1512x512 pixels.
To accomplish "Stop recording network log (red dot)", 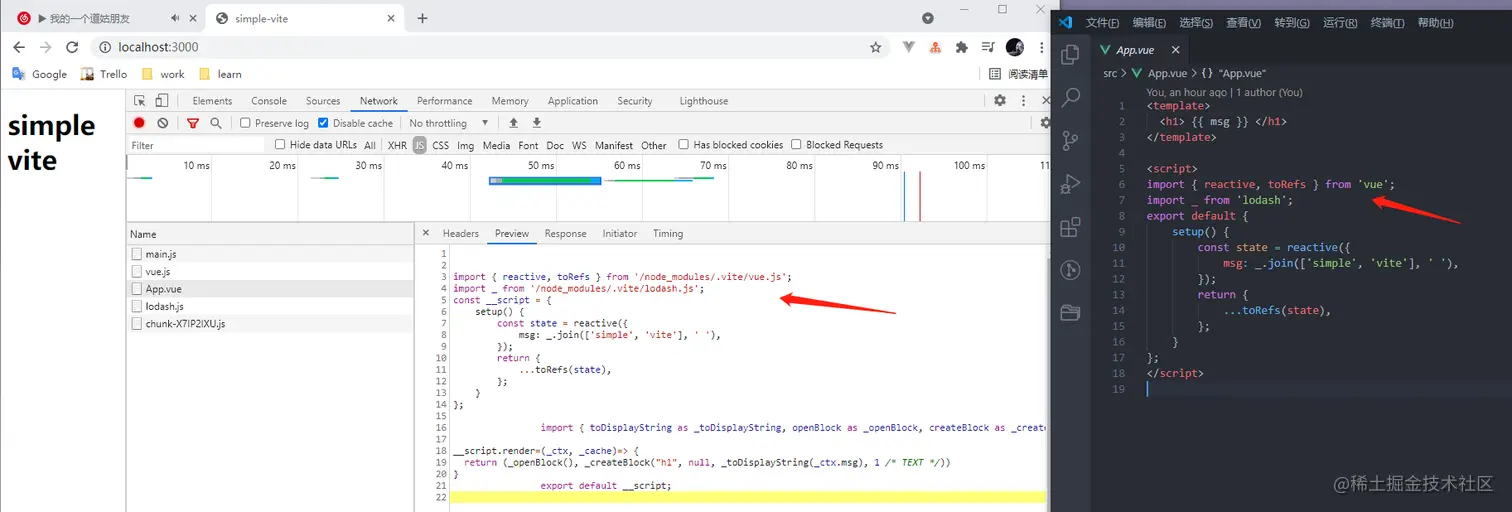I will tap(139, 123).
